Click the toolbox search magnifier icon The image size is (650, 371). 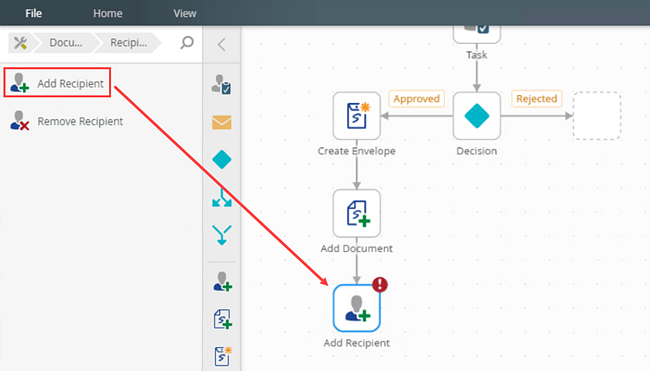coord(187,42)
